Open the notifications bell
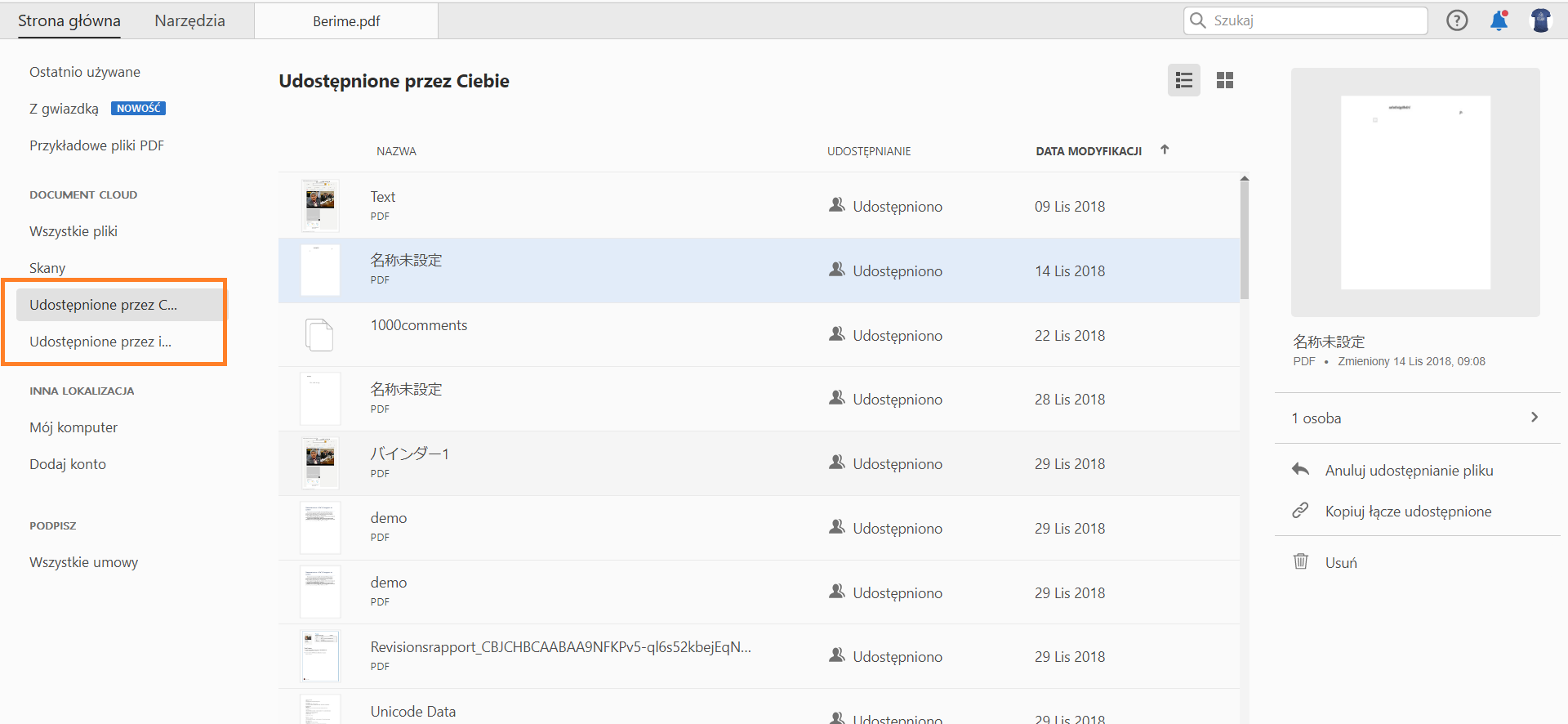This screenshot has height=724, width=1568. tap(1499, 20)
